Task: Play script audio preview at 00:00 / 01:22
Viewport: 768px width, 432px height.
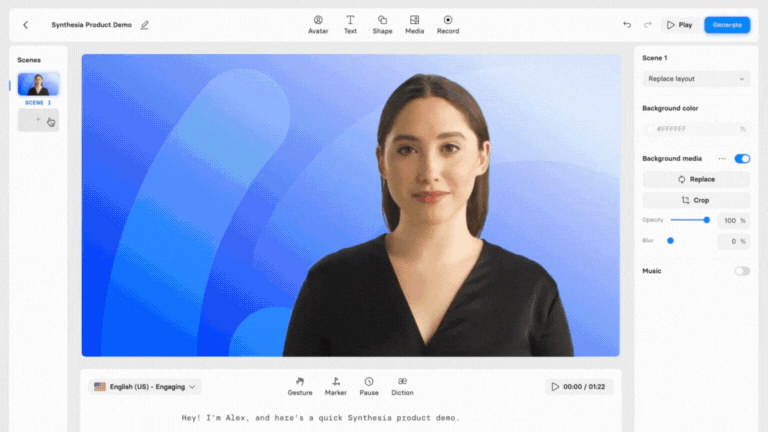Action: [578, 387]
